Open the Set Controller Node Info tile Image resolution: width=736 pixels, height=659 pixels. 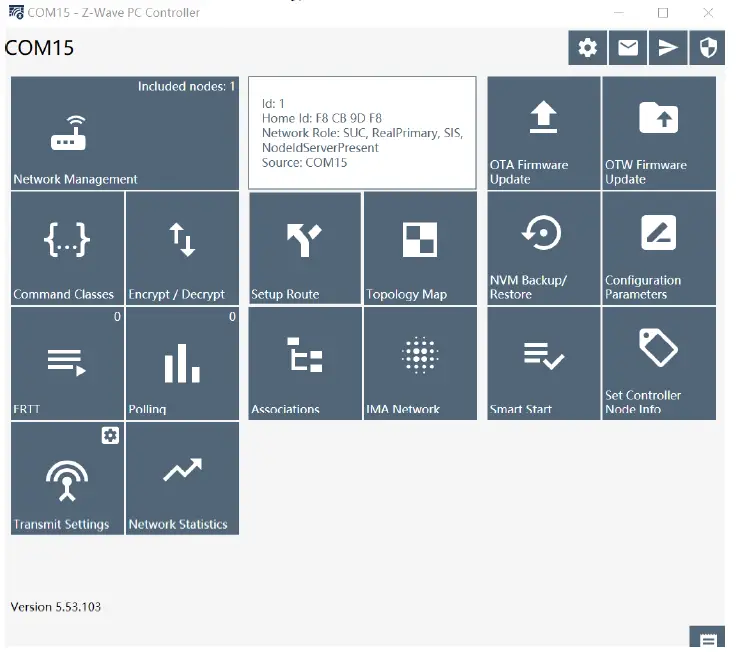[659, 363]
